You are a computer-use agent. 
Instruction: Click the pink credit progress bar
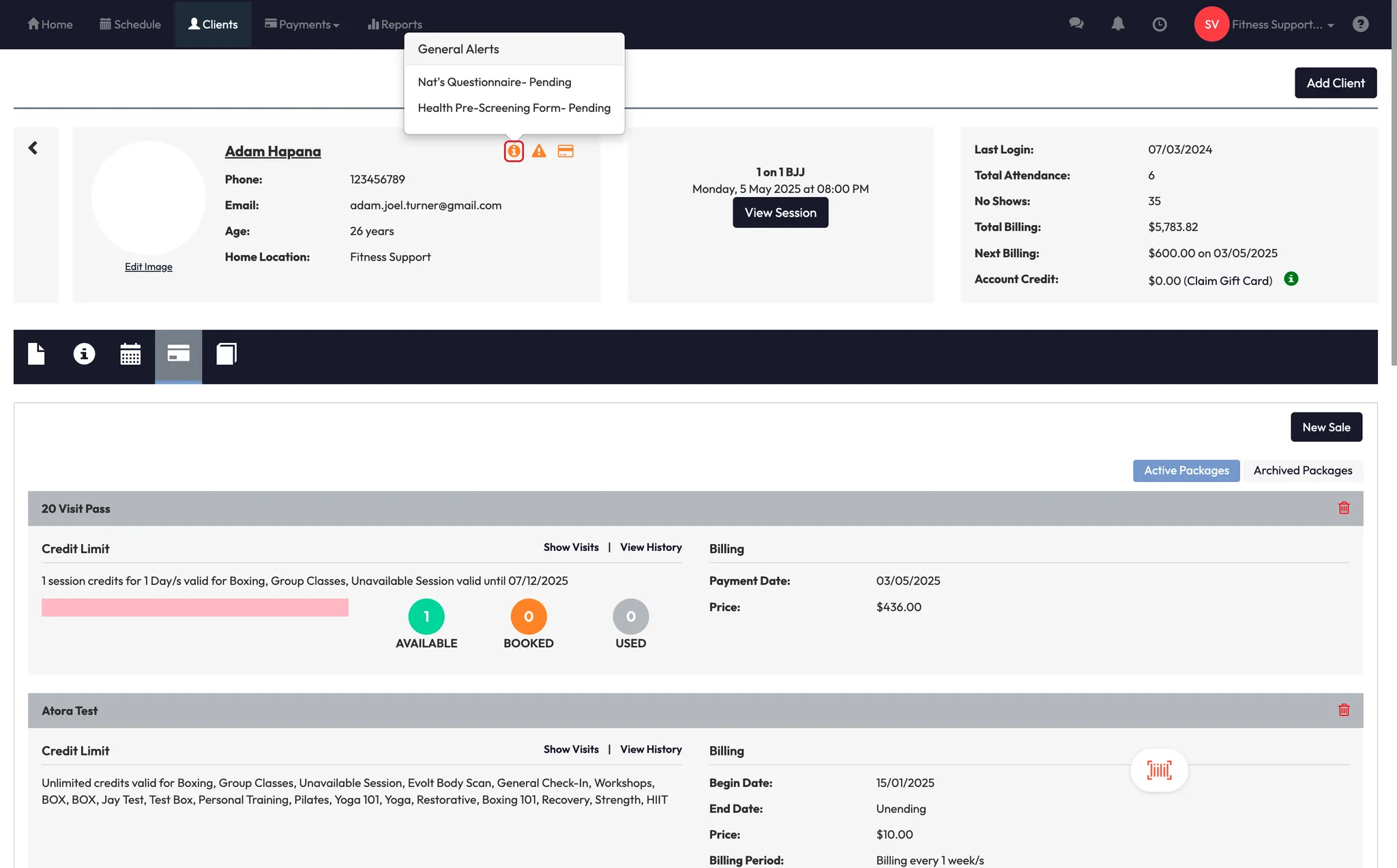coord(194,608)
